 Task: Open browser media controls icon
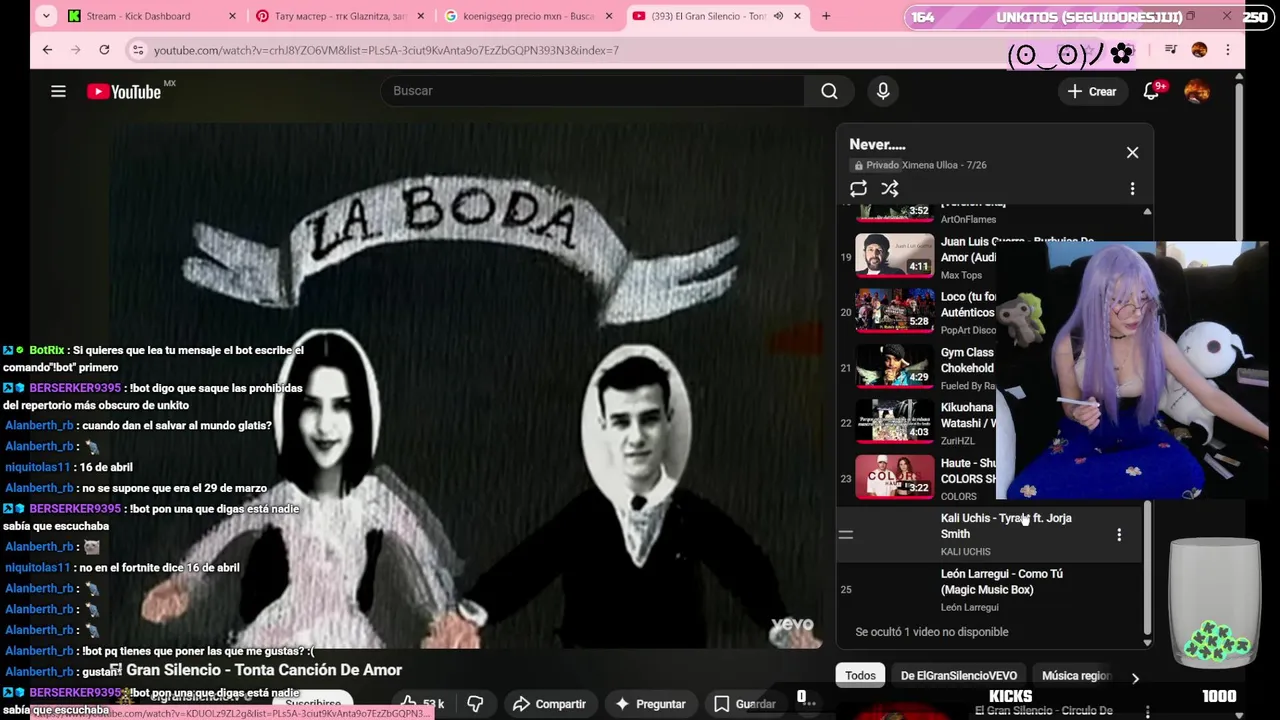tap(1170, 49)
